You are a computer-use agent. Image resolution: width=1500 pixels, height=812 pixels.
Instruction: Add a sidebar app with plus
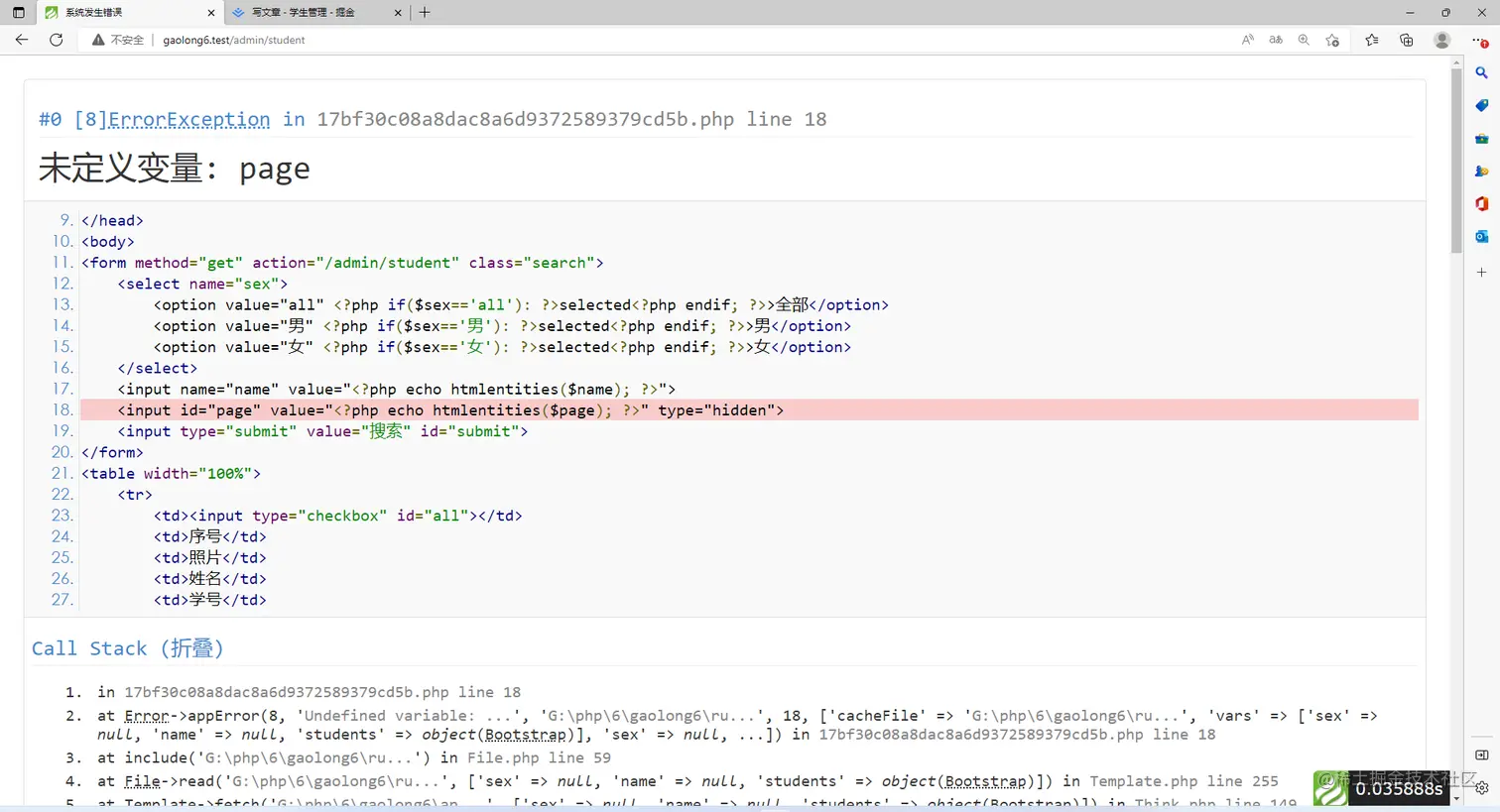coord(1481,272)
